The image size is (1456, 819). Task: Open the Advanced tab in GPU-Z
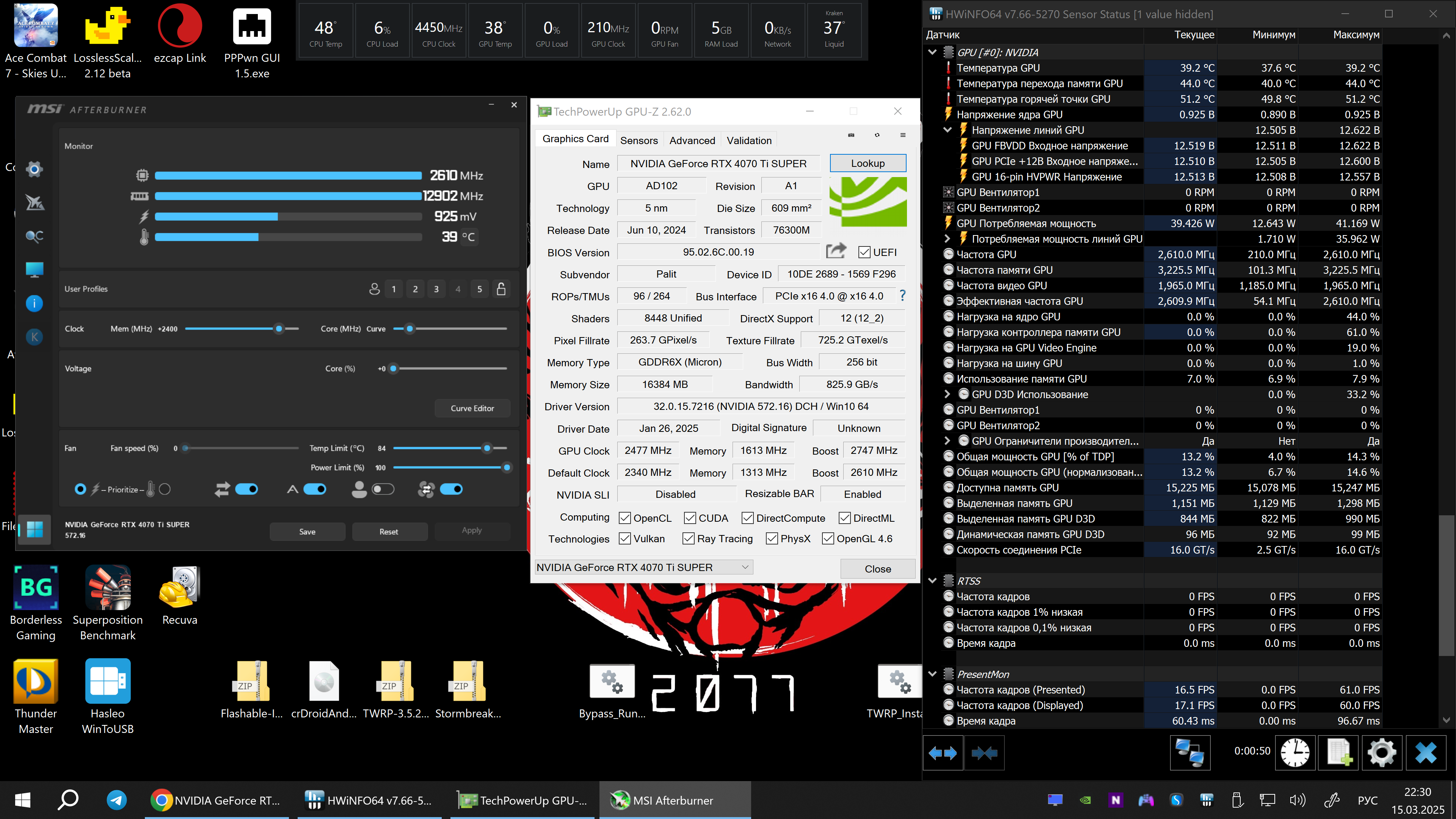pos(692,140)
